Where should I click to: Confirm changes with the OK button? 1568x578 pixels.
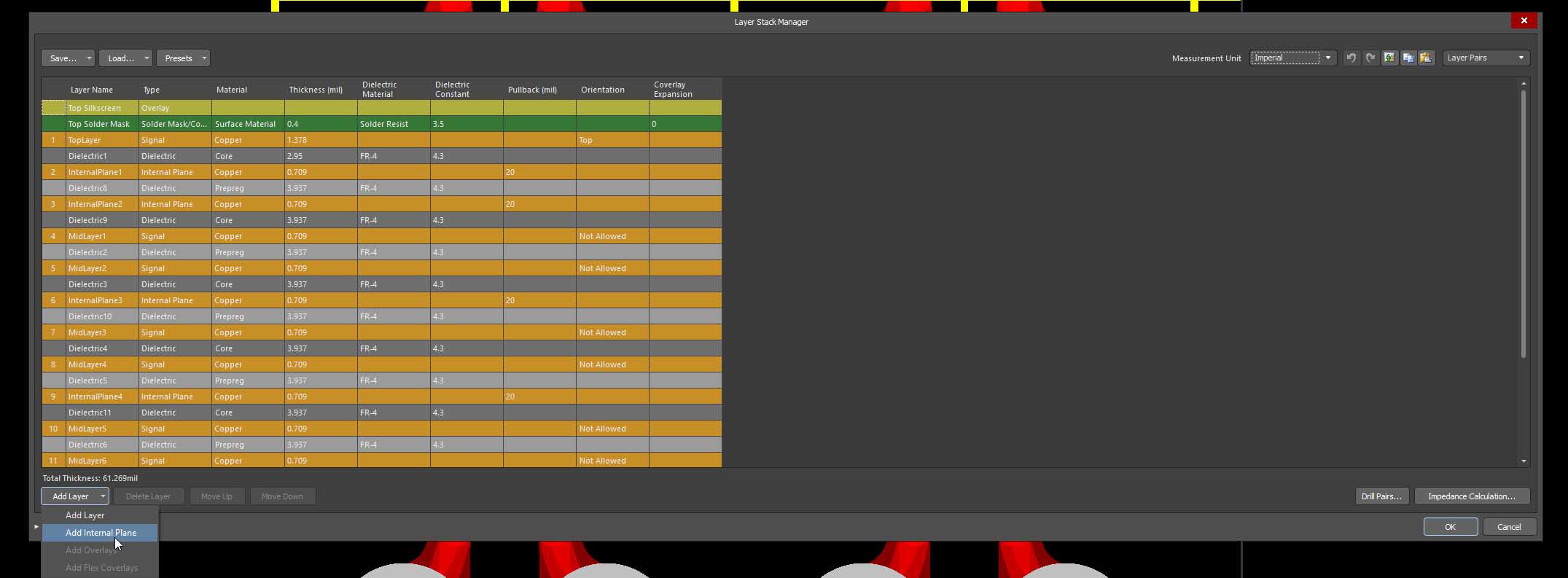point(1450,527)
